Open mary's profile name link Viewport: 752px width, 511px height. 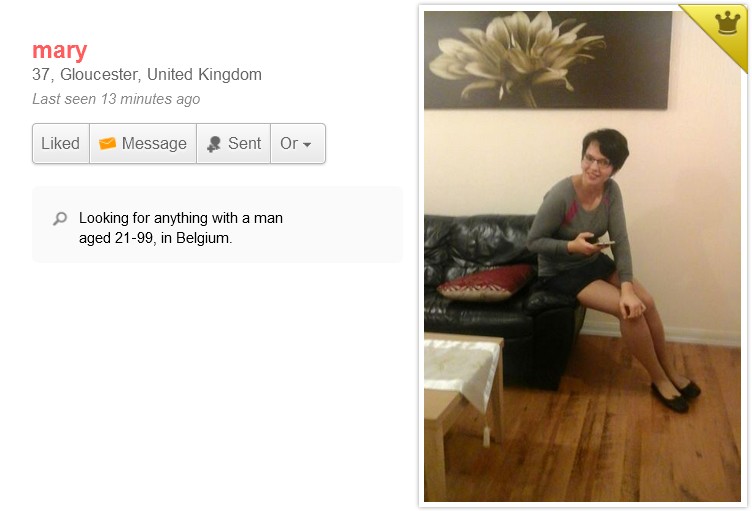(59, 50)
